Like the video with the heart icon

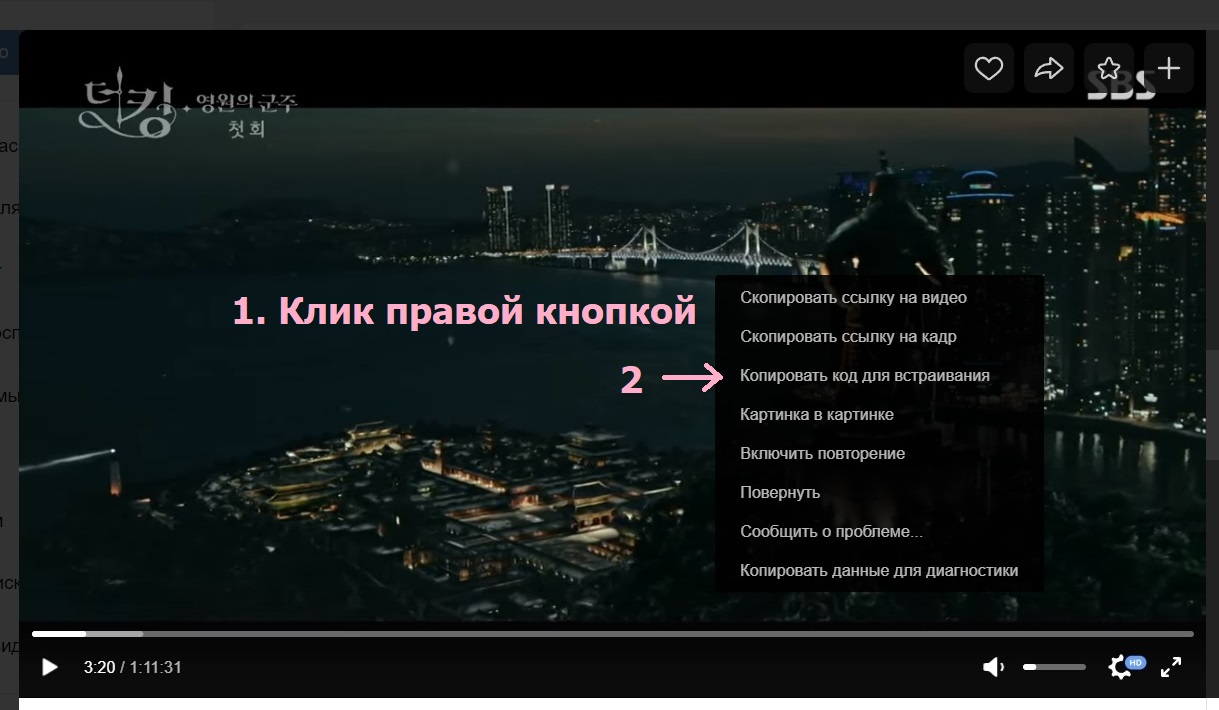pos(989,68)
